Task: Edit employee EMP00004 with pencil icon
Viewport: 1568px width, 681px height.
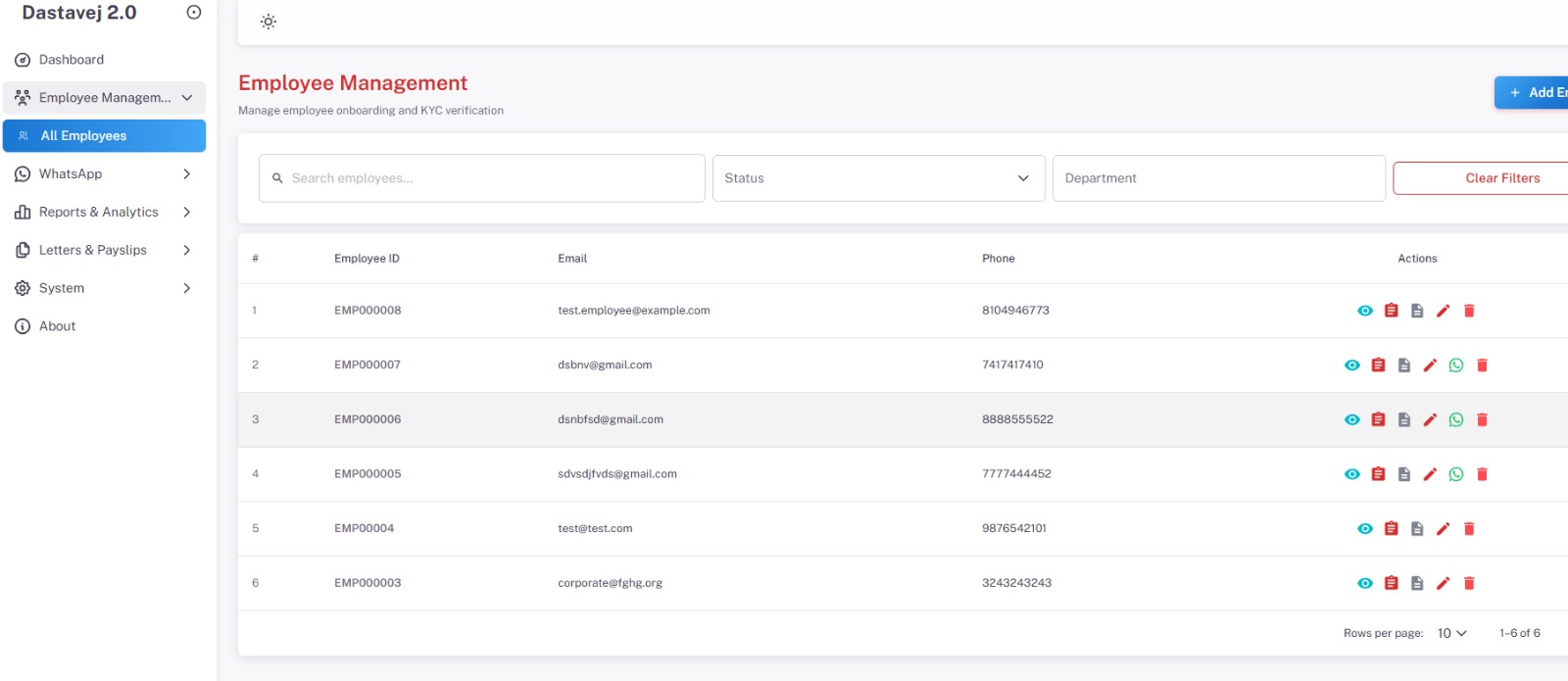Action: 1443,529
